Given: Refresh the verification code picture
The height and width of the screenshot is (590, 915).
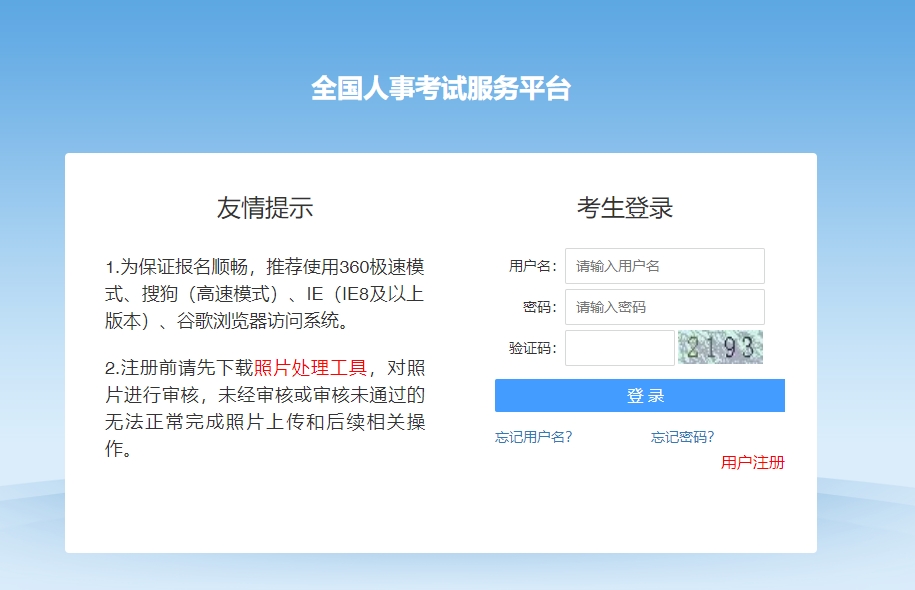Looking at the screenshot, I should tap(722, 347).
